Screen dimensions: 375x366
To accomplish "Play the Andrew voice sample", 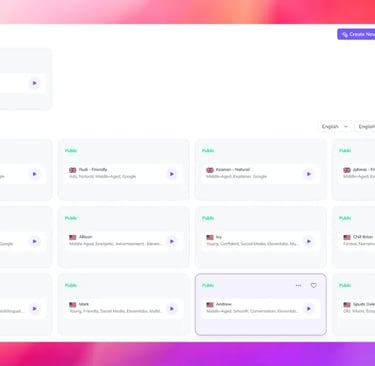I will point(309,309).
